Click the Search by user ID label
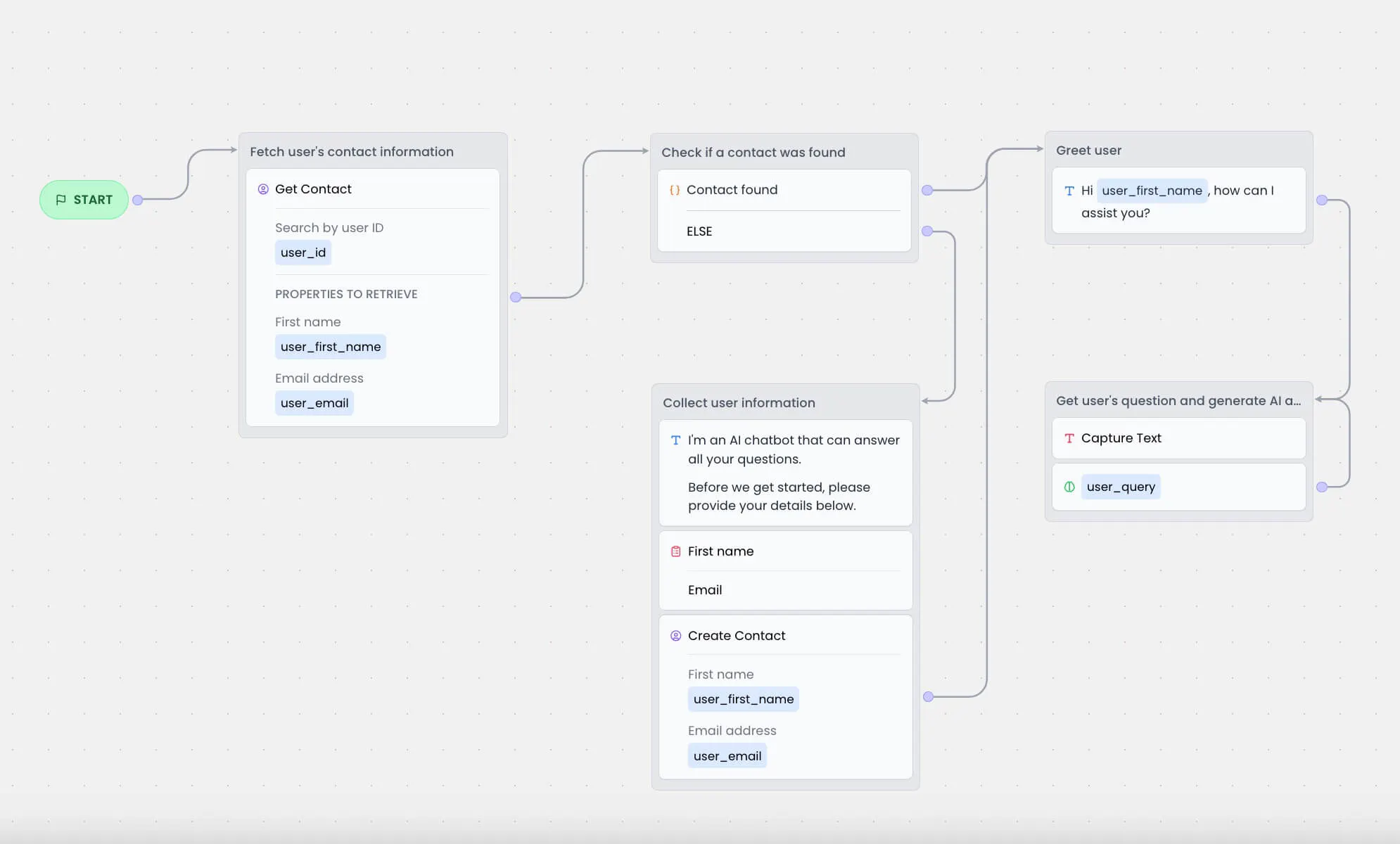This screenshot has height=844, width=1400. click(329, 228)
